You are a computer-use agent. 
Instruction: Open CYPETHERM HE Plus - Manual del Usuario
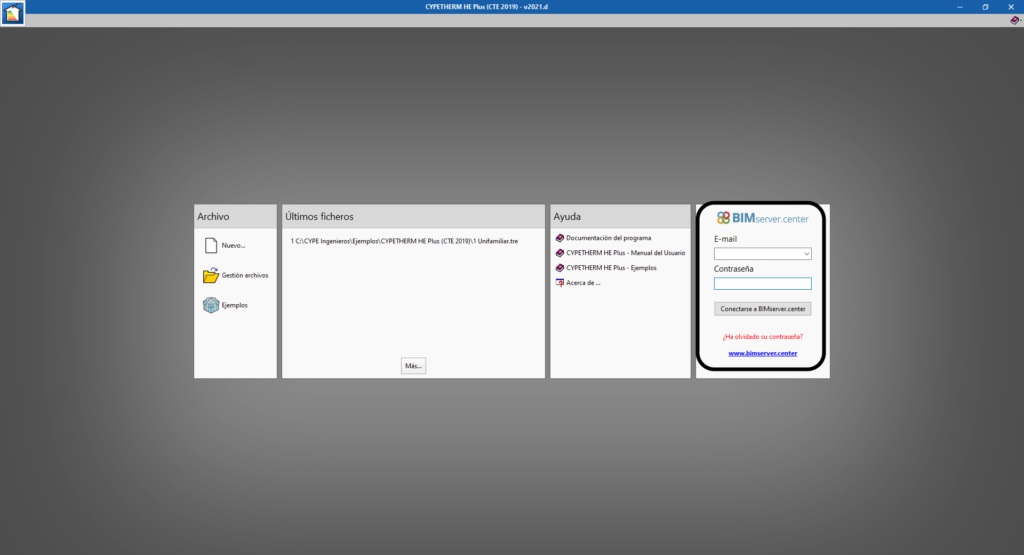tap(626, 253)
